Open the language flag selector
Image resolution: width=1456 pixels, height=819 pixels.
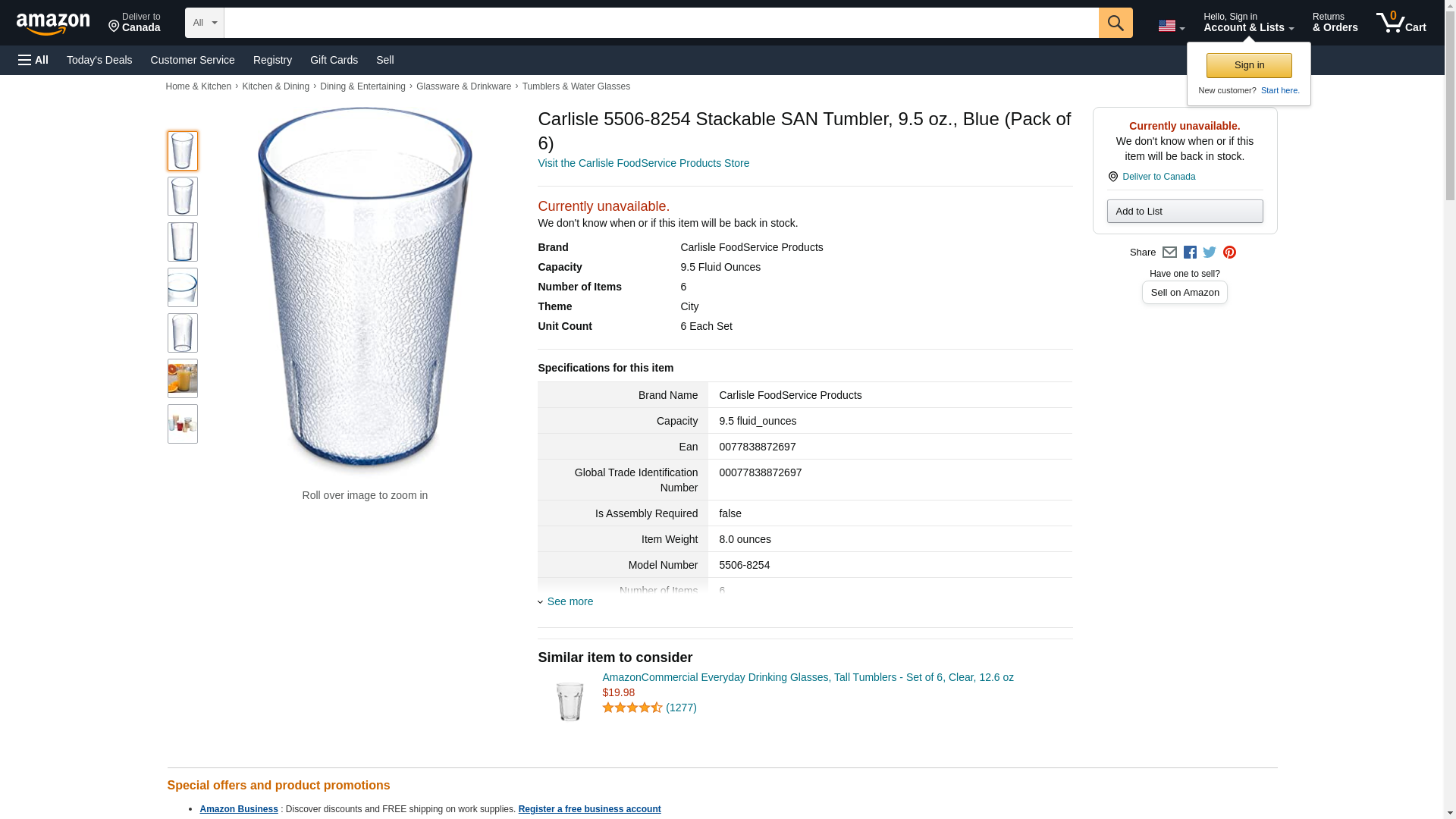click(1171, 26)
